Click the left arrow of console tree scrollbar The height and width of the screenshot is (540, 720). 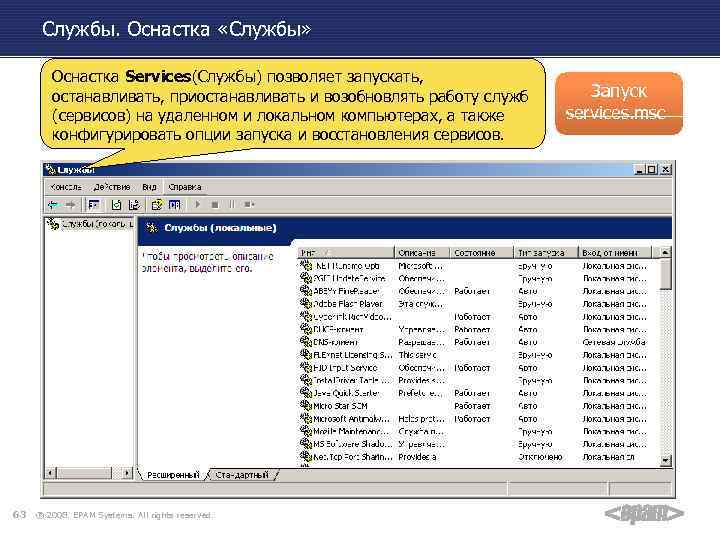51,472
